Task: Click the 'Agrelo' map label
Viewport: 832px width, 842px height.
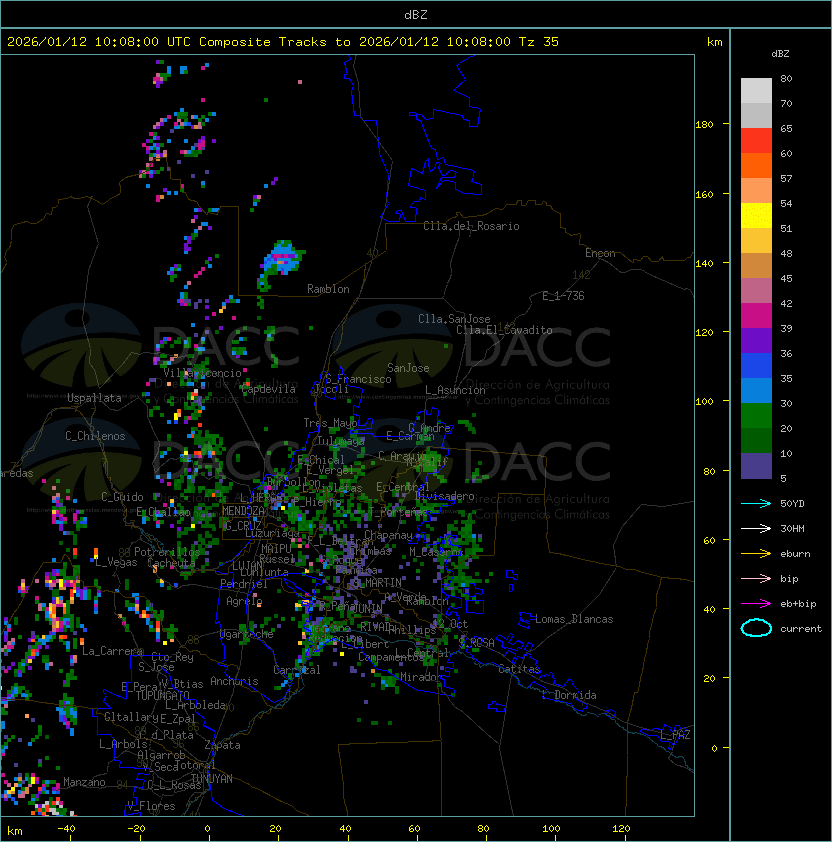Action: [x=244, y=601]
